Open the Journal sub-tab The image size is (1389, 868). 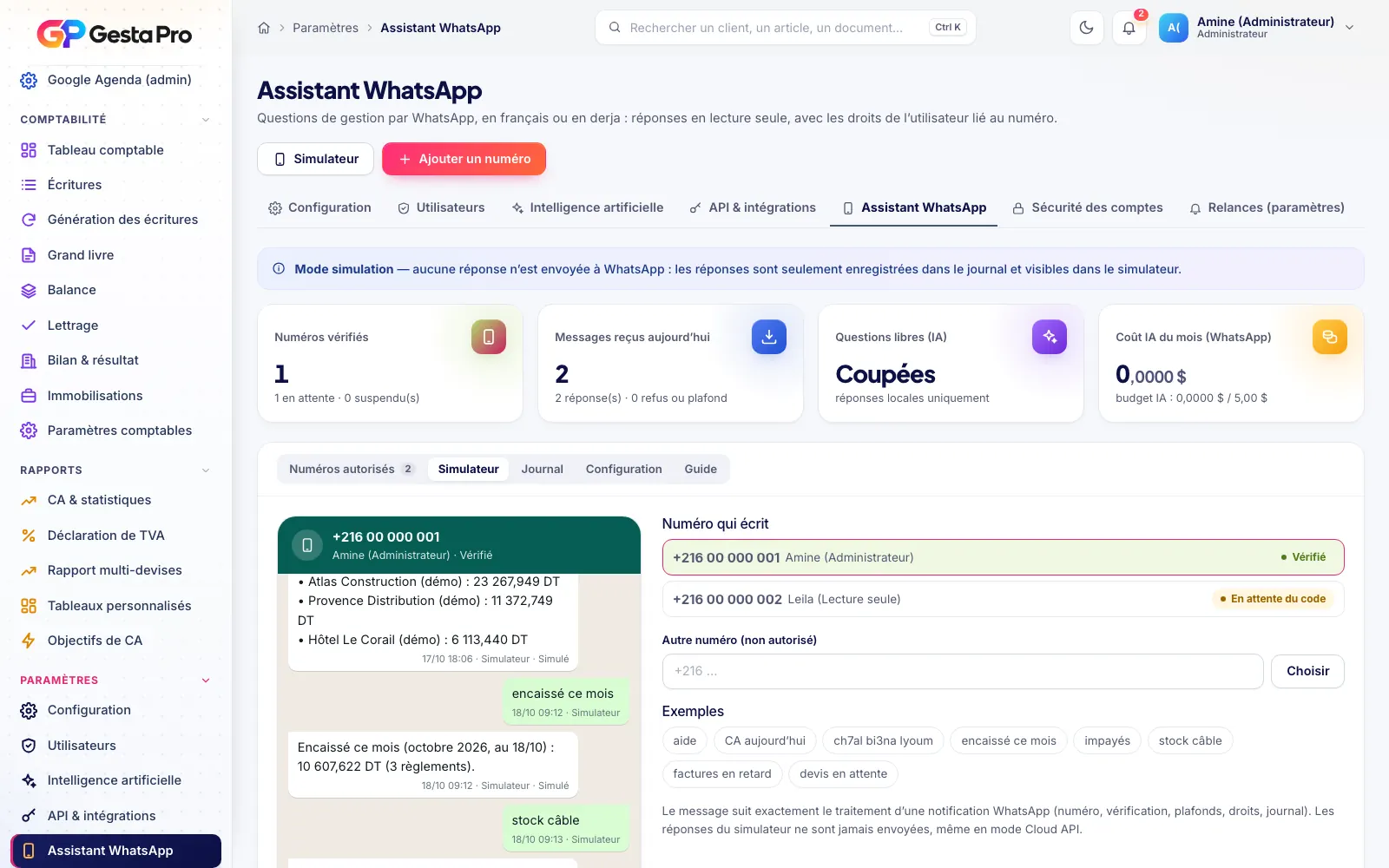click(x=543, y=469)
